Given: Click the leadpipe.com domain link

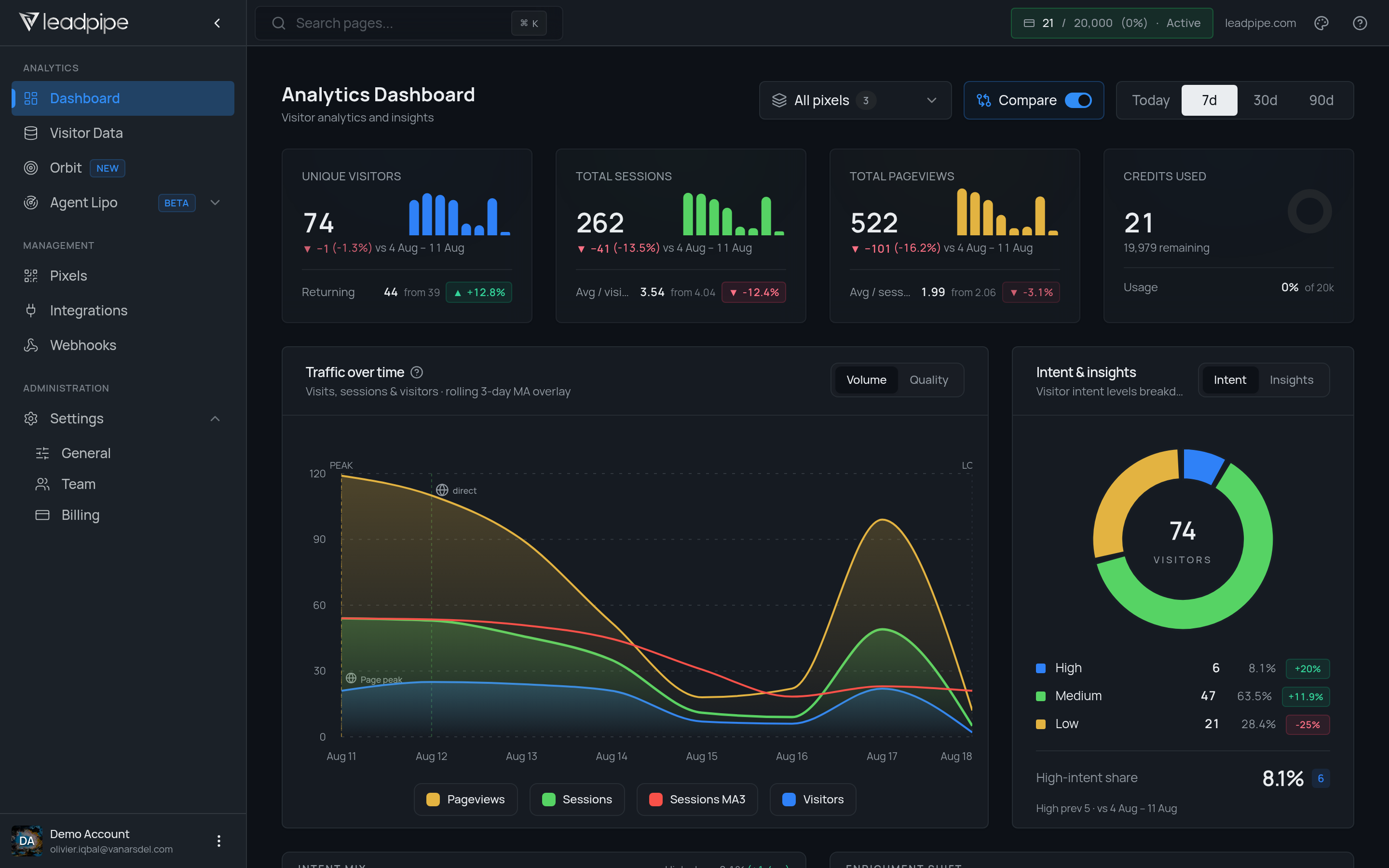Looking at the screenshot, I should [x=1260, y=23].
